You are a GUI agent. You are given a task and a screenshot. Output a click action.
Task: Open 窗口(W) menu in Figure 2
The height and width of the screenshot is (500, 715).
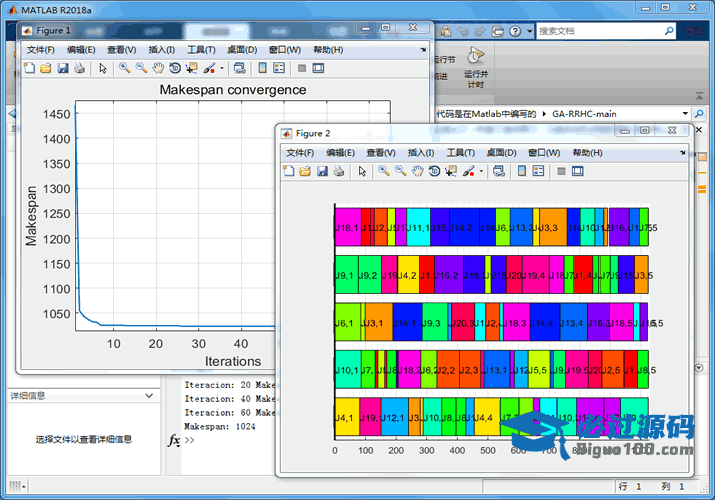[544, 153]
